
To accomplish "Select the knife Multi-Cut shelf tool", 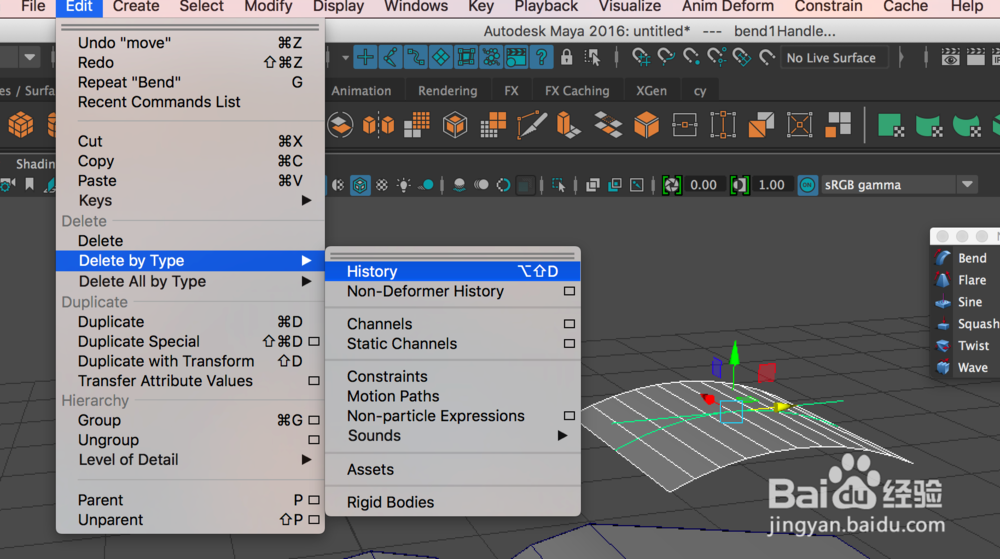I will tap(531, 124).
